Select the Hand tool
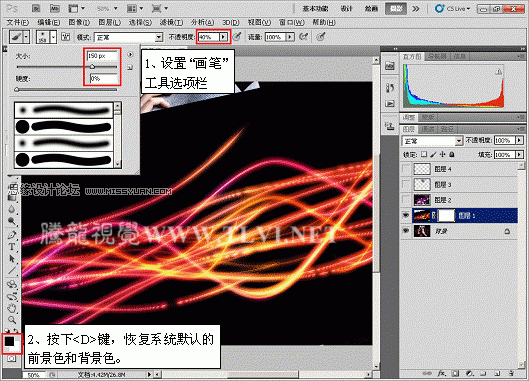 coord(12,308)
